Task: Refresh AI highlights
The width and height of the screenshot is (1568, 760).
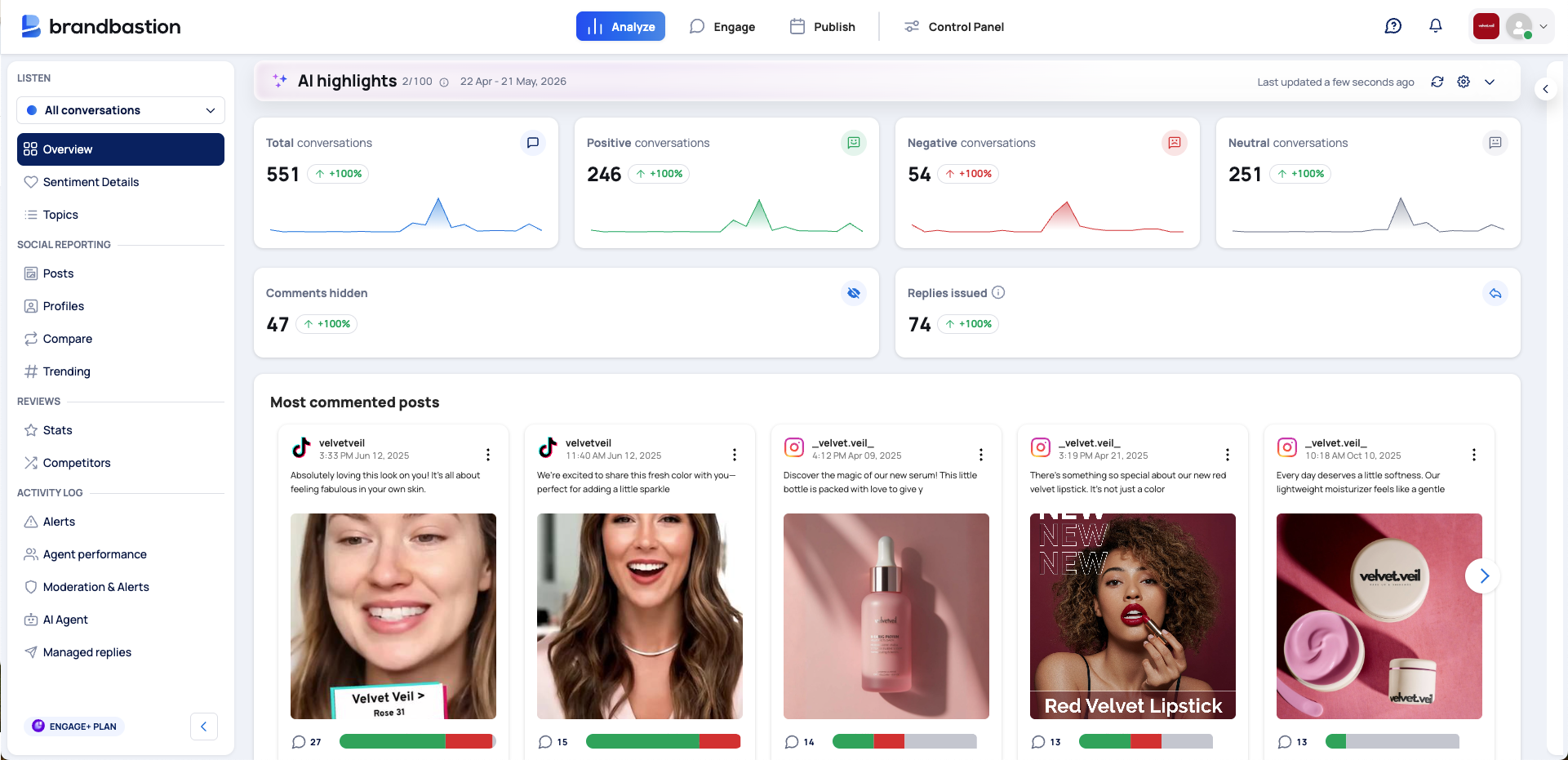Action: click(1437, 82)
